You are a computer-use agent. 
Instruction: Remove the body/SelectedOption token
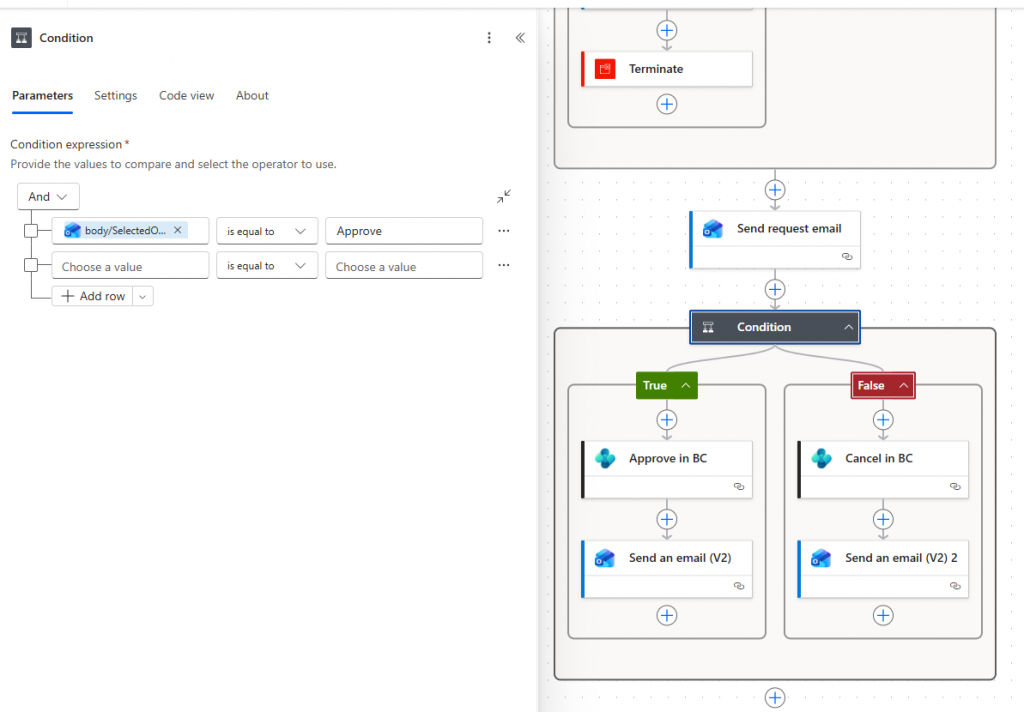pos(178,230)
